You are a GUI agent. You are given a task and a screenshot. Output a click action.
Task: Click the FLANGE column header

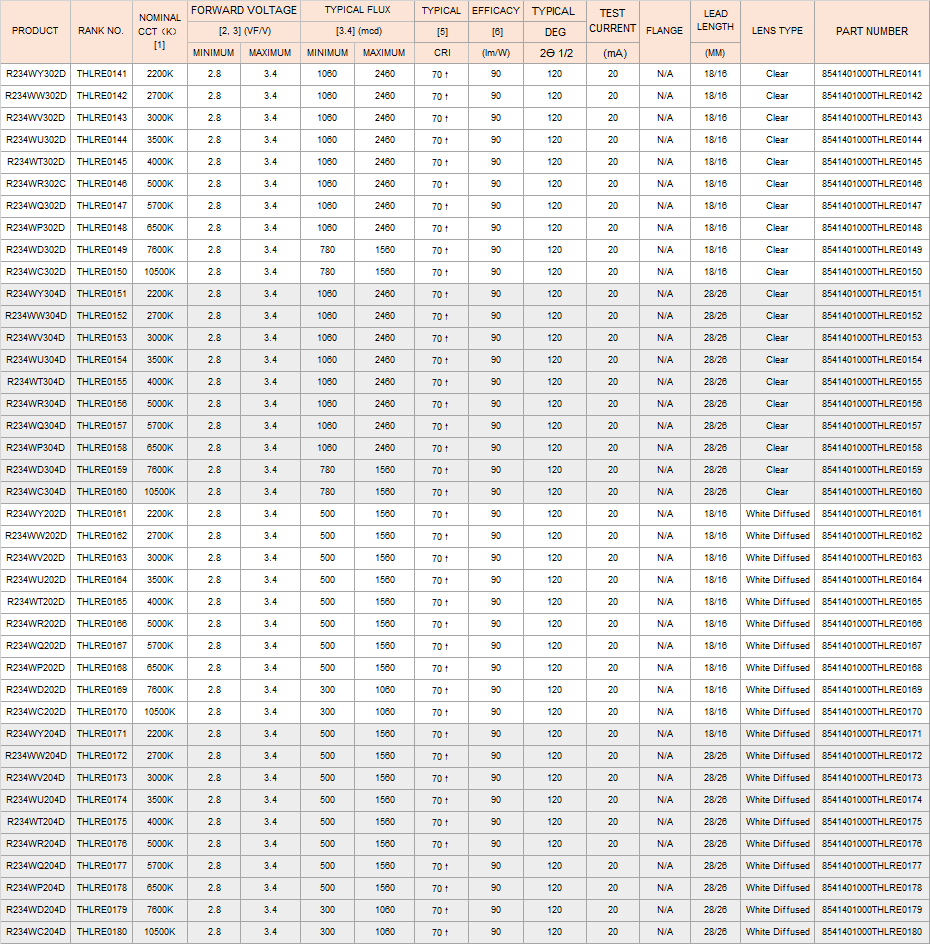pyautogui.click(x=665, y=31)
